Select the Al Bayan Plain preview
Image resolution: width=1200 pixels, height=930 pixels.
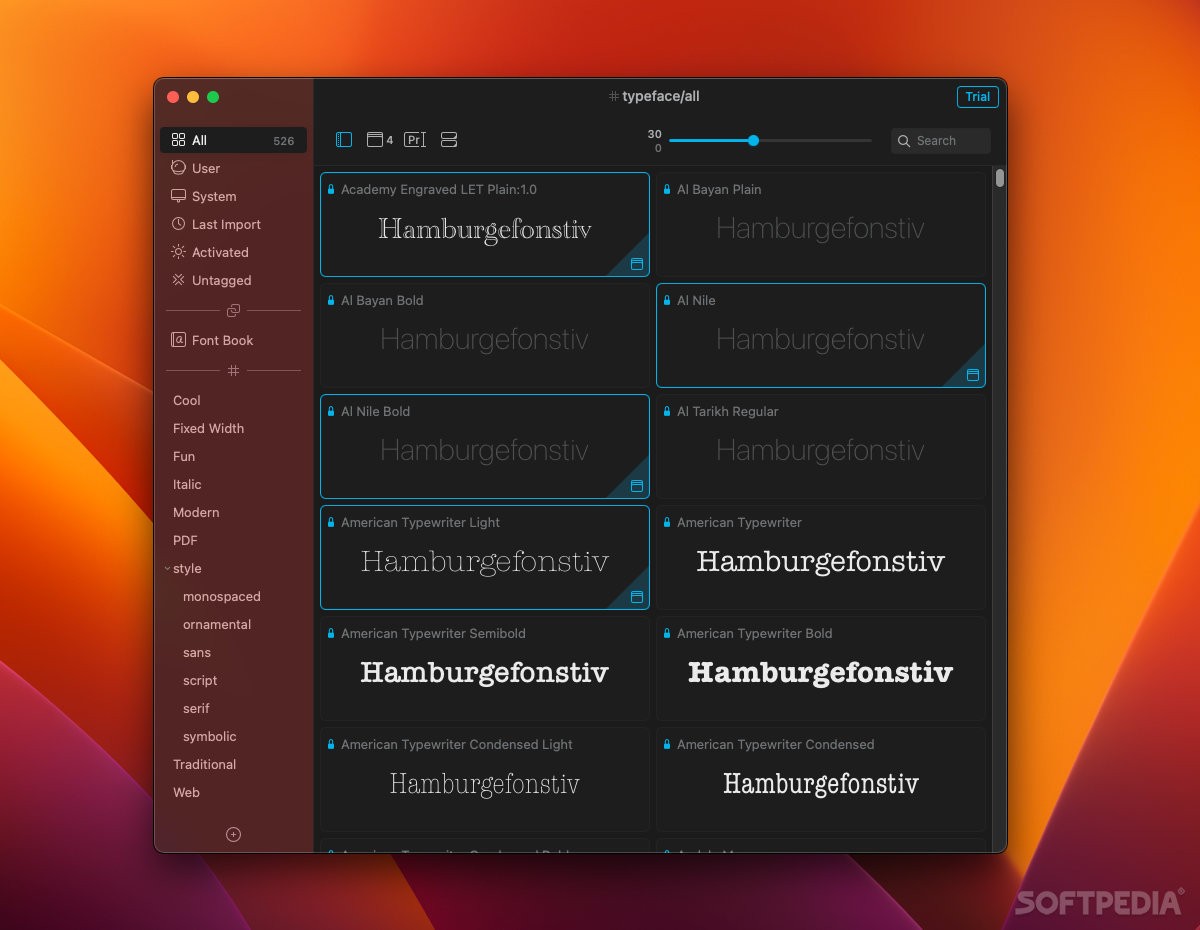(x=820, y=224)
